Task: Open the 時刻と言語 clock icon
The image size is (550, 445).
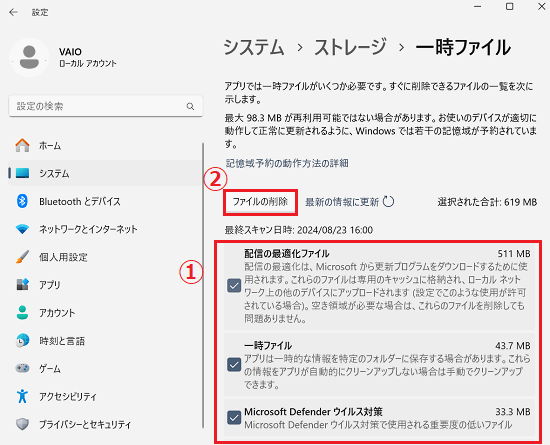Action: [x=22, y=341]
